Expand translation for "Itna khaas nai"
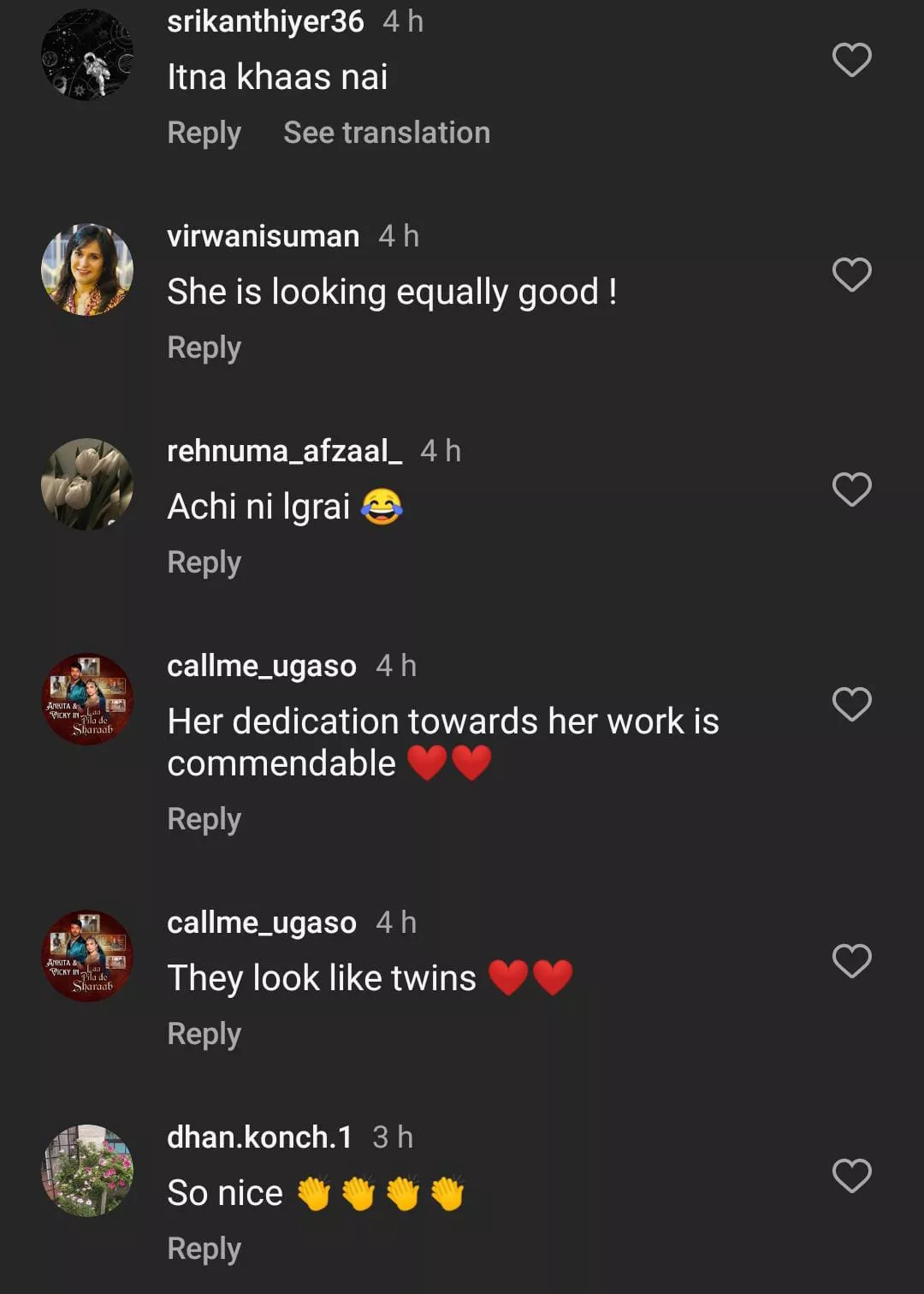The width and height of the screenshot is (924, 1294). (x=387, y=133)
